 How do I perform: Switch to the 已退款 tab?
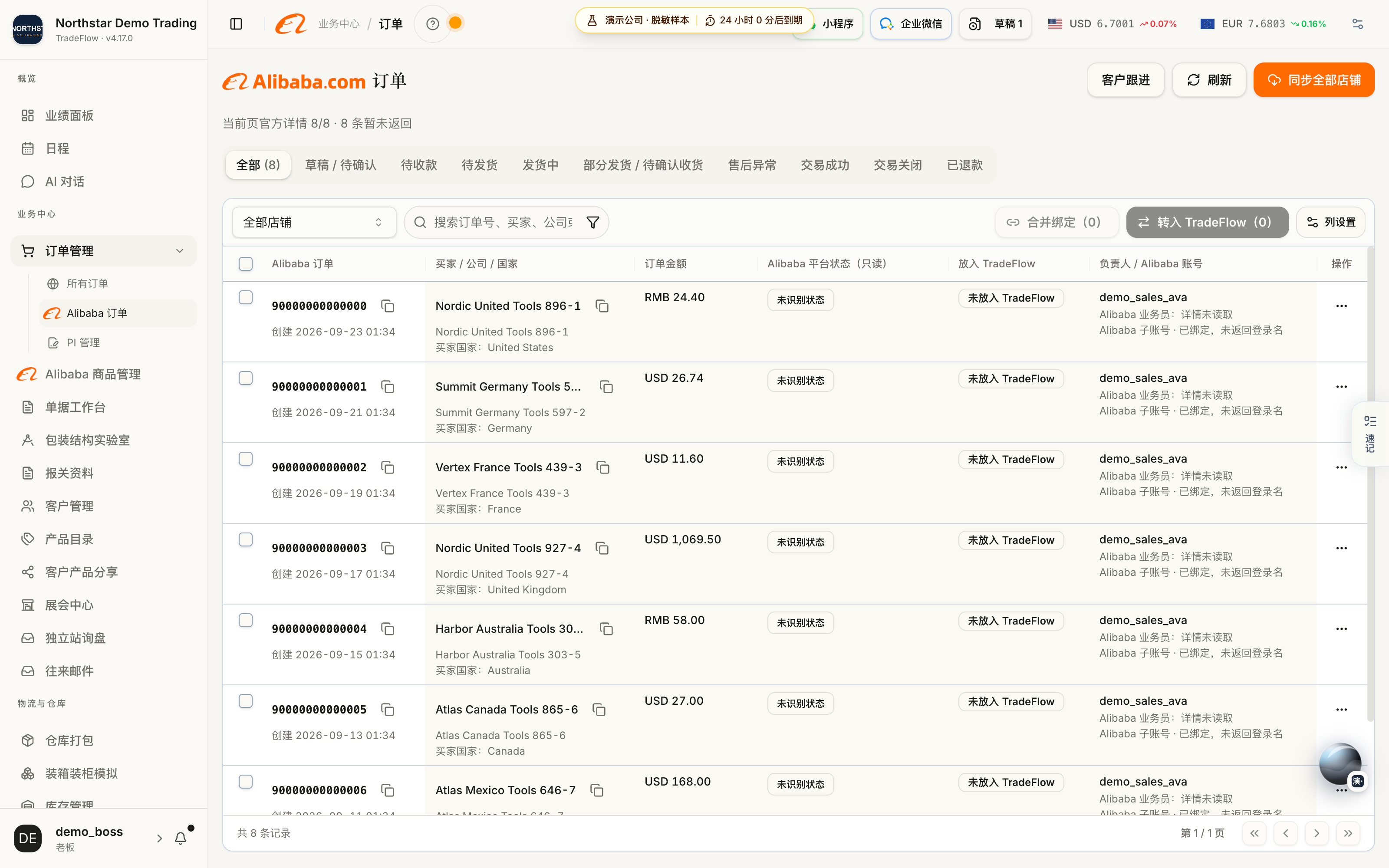click(x=965, y=165)
